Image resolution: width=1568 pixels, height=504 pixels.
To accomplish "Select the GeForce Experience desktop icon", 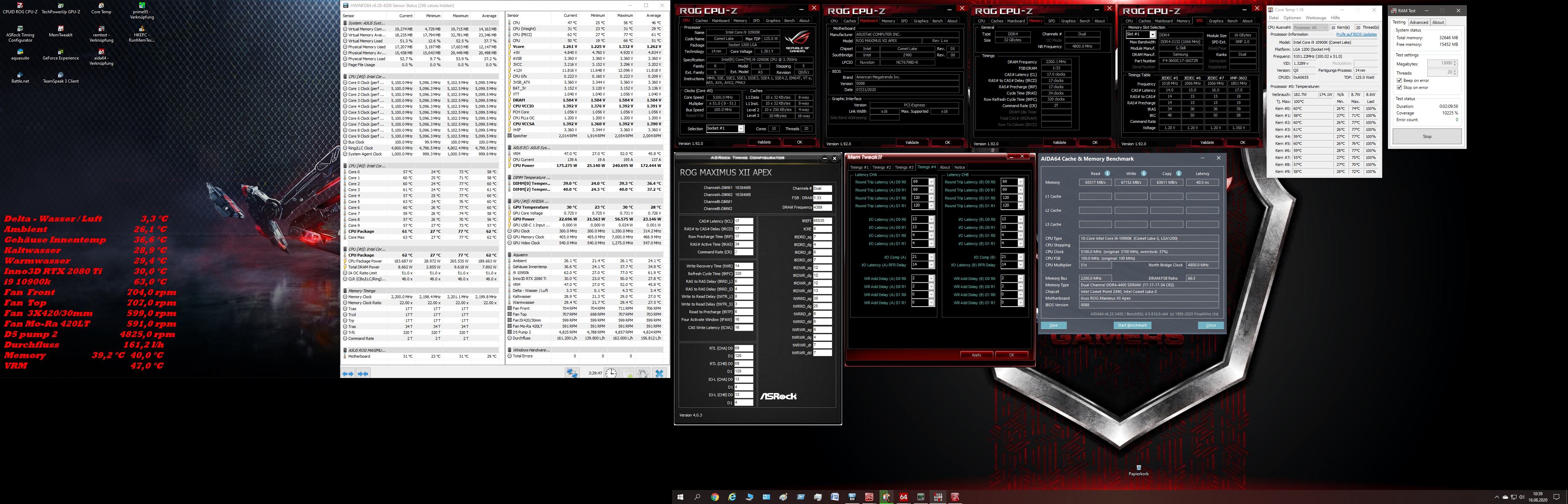I will pos(60,54).
